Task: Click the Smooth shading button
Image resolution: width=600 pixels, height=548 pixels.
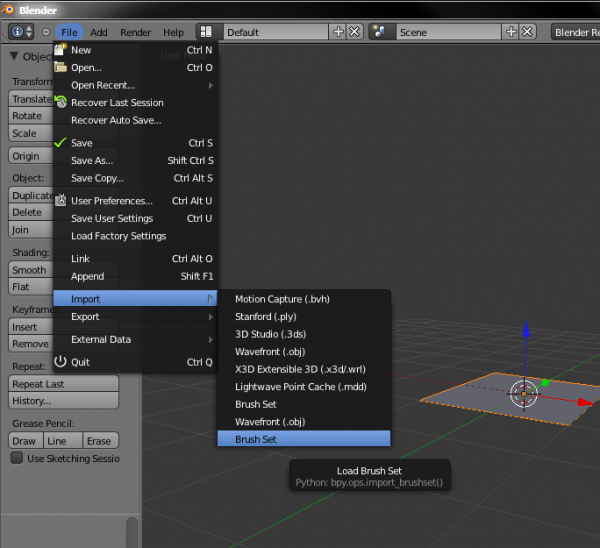Action: 31,270
